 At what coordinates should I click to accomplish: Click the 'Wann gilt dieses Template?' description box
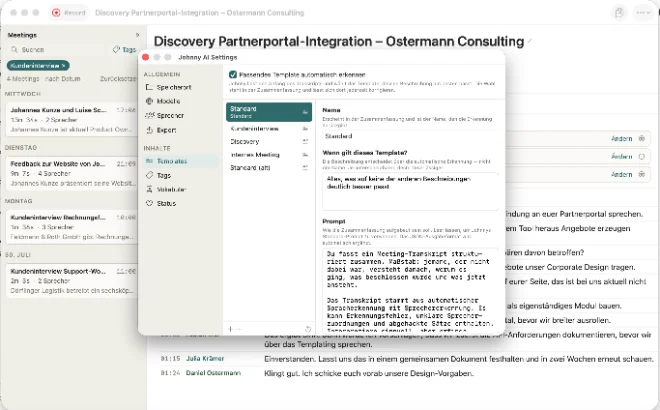410,192
